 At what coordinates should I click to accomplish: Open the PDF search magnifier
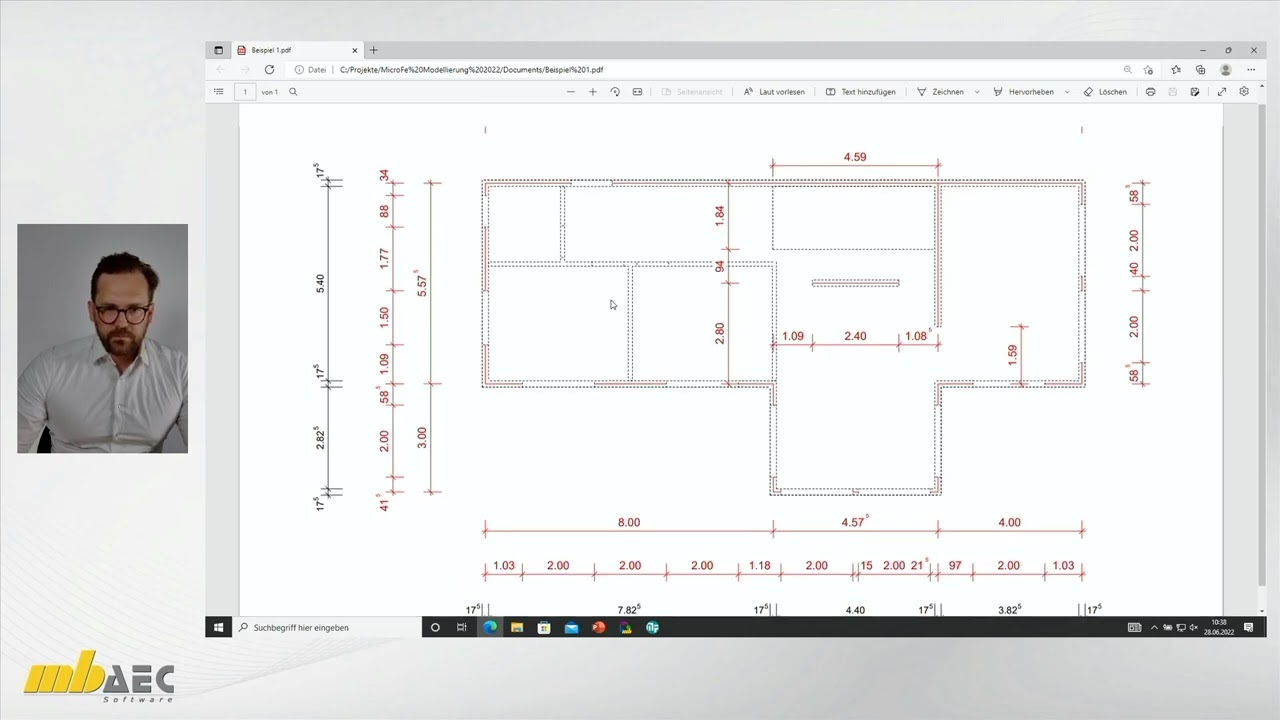pyautogui.click(x=293, y=91)
